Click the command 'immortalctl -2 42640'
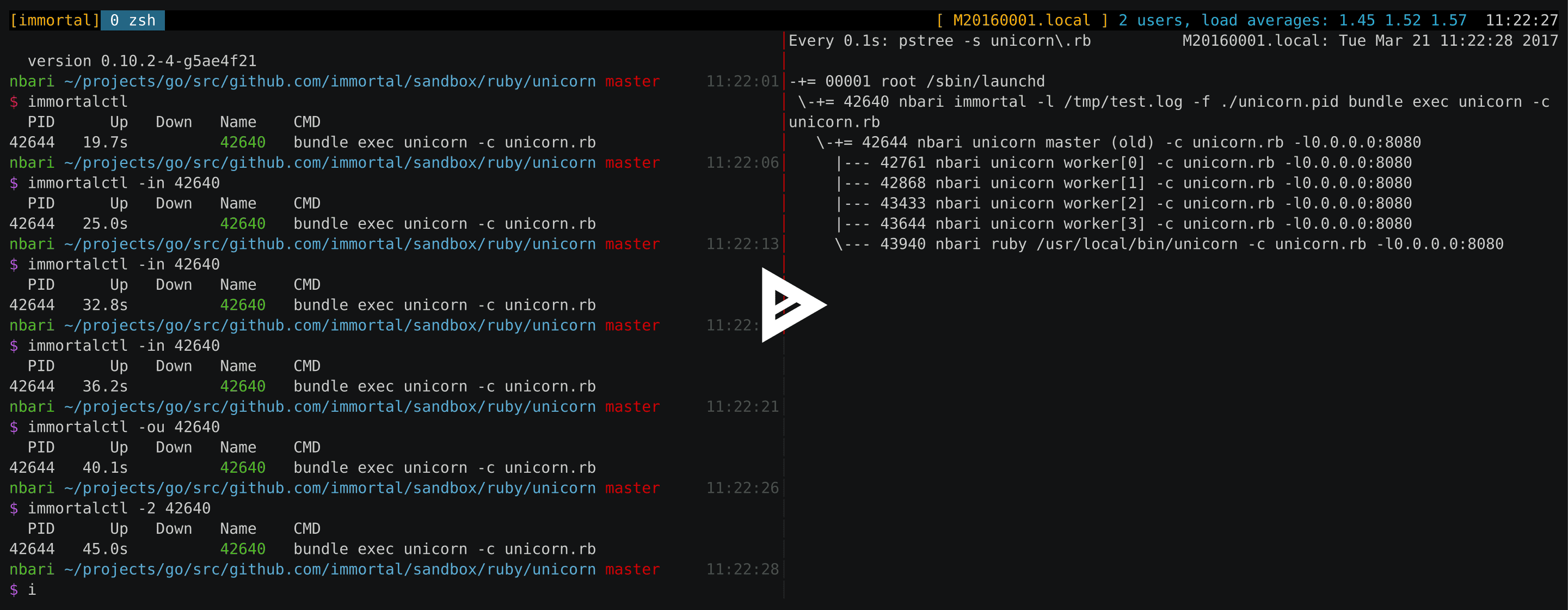Viewport: 1568px width, 610px height. [119, 508]
